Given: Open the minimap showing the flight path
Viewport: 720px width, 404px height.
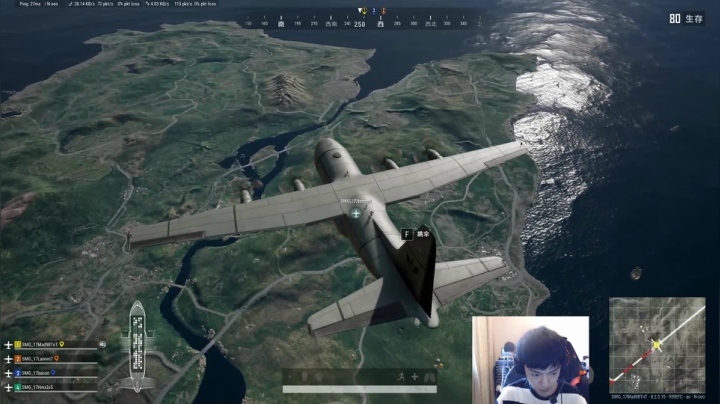Looking at the screenshot, I should click(x=657, y=345).
